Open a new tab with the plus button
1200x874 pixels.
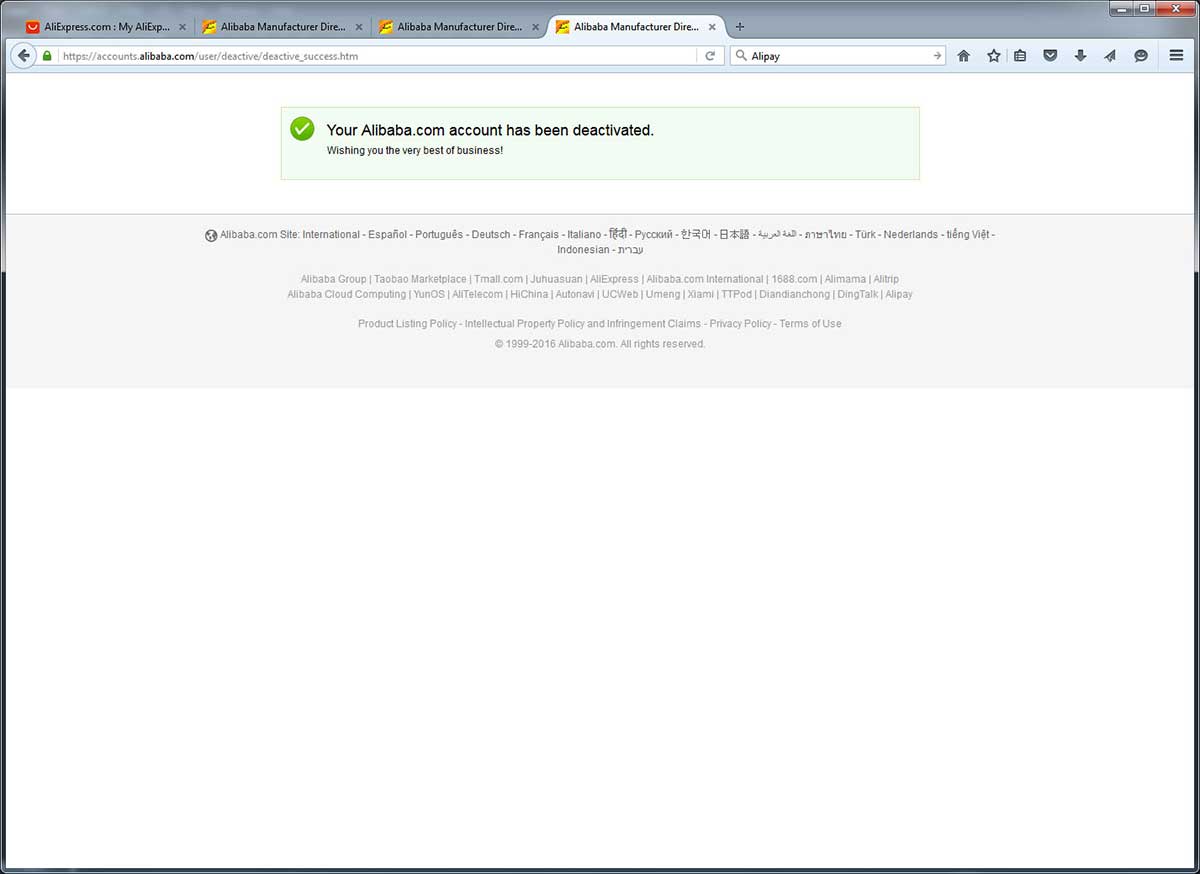(x=740, y=27)
